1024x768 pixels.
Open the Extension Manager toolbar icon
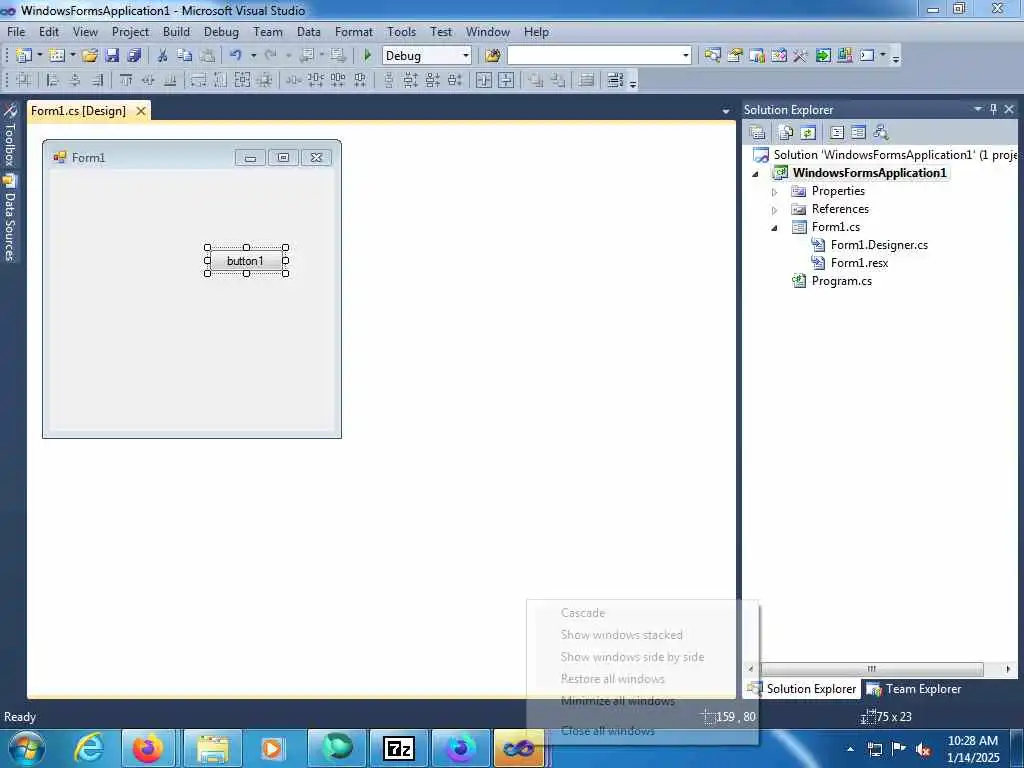point(844,56)
